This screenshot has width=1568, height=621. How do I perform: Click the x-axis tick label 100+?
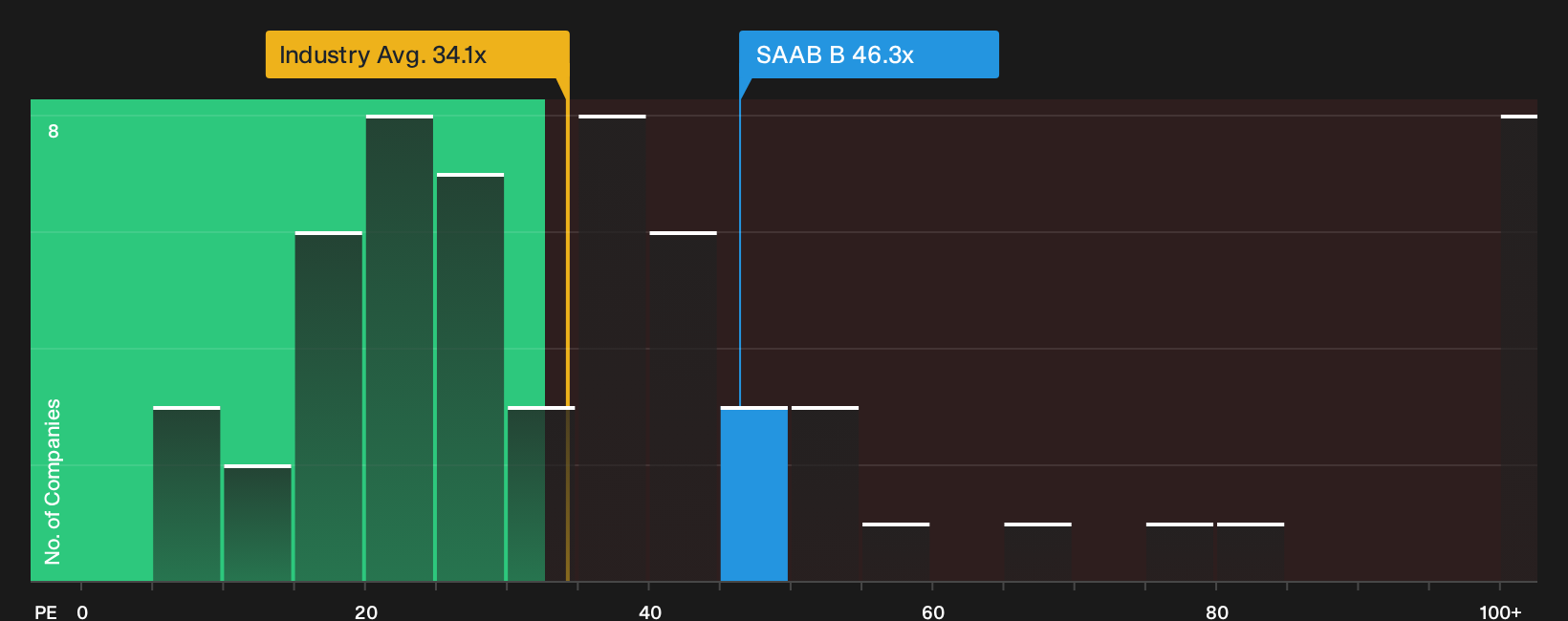pos(1500,612)
